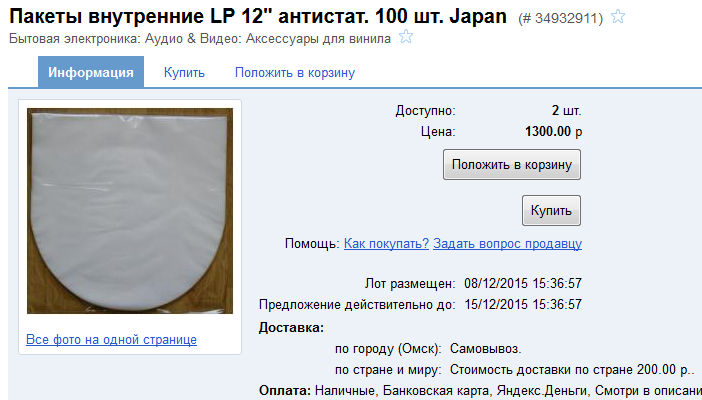The height and width of the screenshot is (400, 702).
Task: Open Все фото на одной странице link
Action: point(111,340)
